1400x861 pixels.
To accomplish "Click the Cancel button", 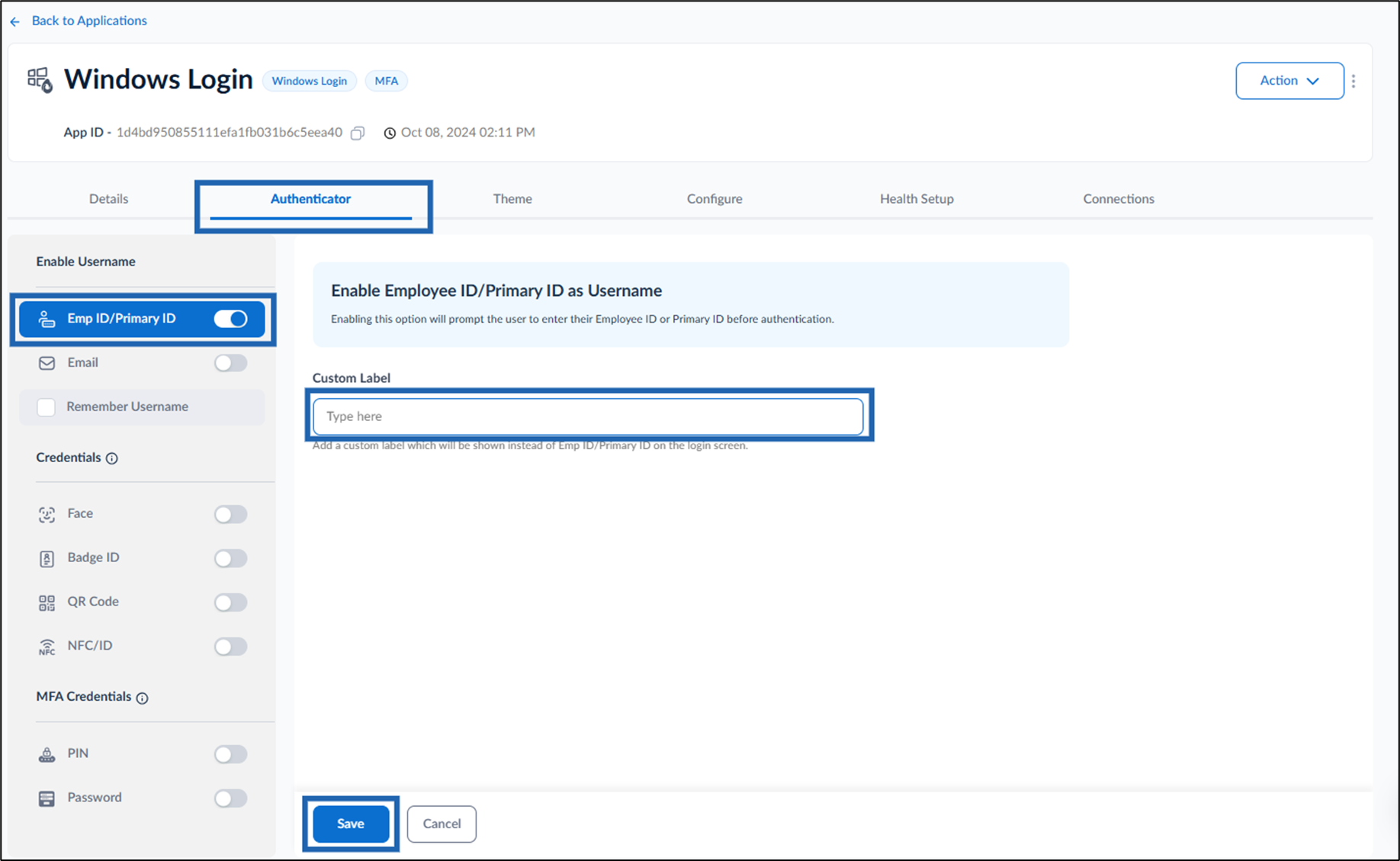I will tap(442, 824).
